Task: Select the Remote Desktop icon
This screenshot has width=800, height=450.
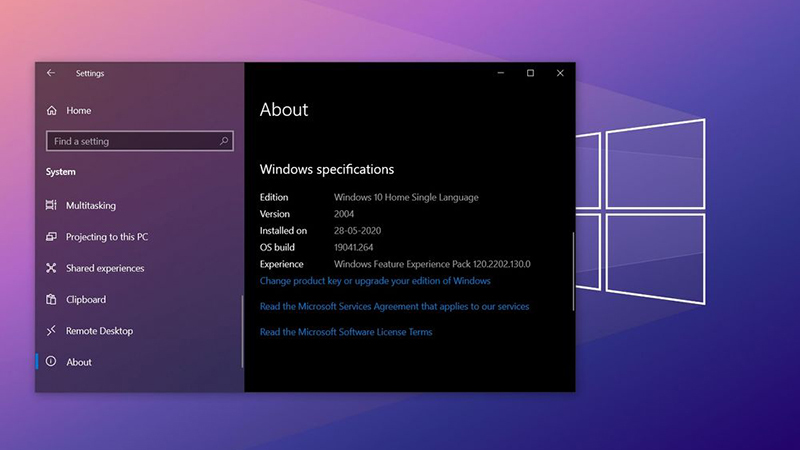Action: tap(51, 331)
